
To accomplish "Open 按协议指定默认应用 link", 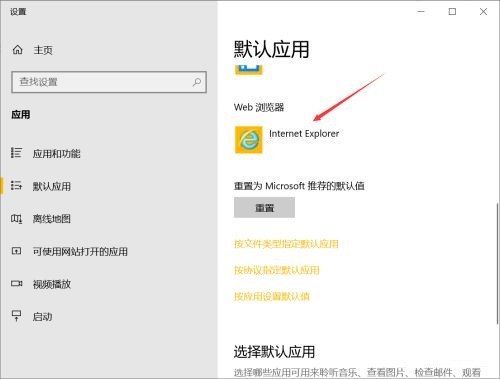I will point(277,270).
